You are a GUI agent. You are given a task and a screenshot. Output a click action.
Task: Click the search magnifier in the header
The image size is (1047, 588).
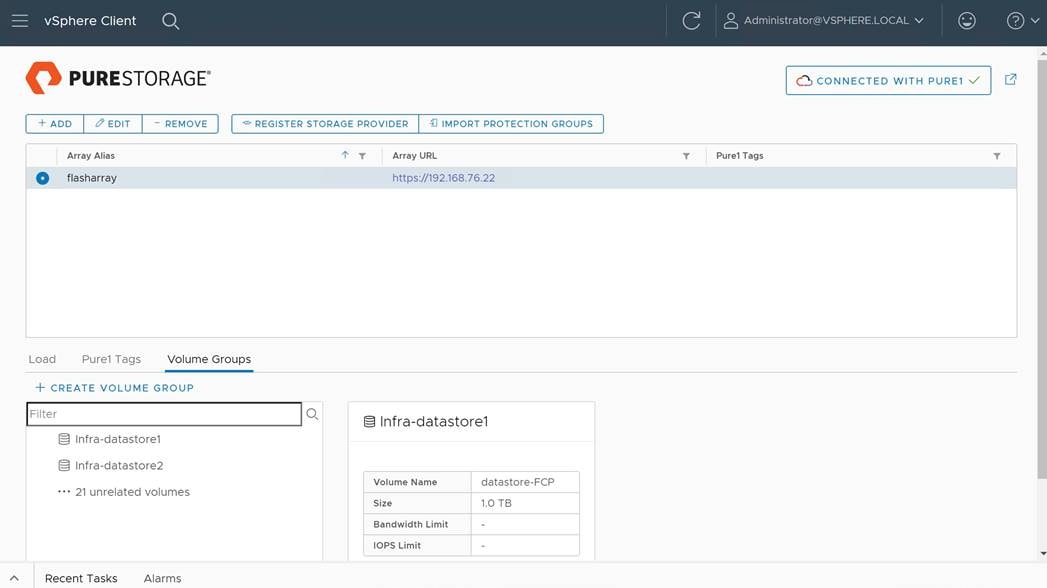click(x=170, y=21)
